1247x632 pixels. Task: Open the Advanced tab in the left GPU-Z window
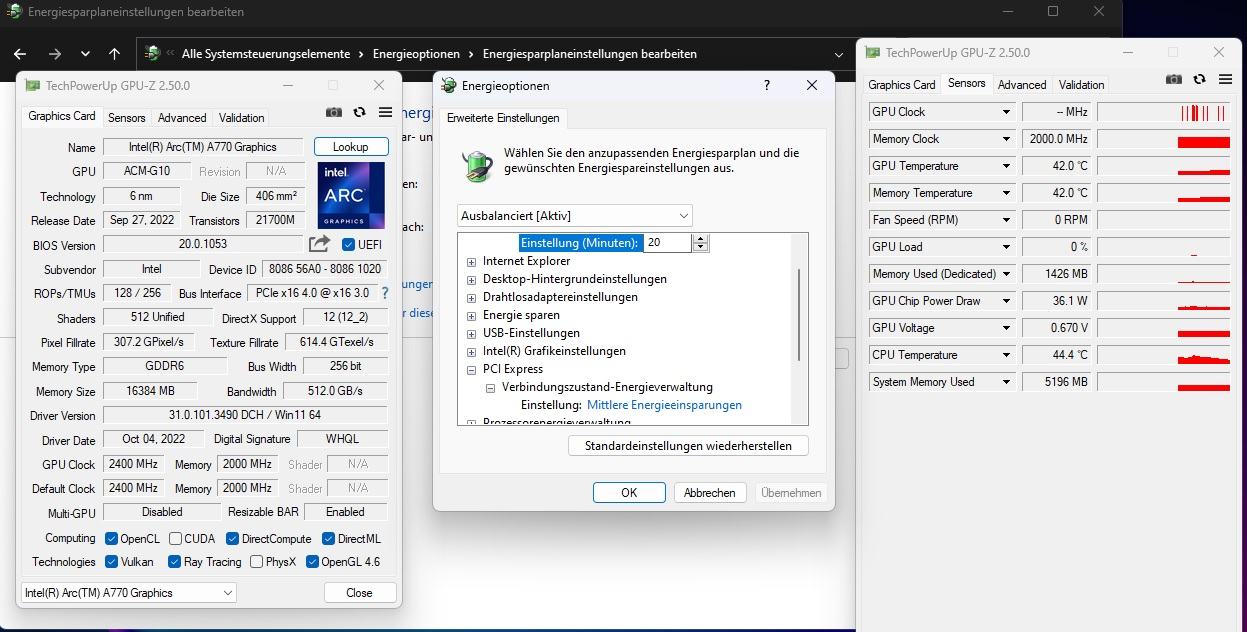coord(182,118)
